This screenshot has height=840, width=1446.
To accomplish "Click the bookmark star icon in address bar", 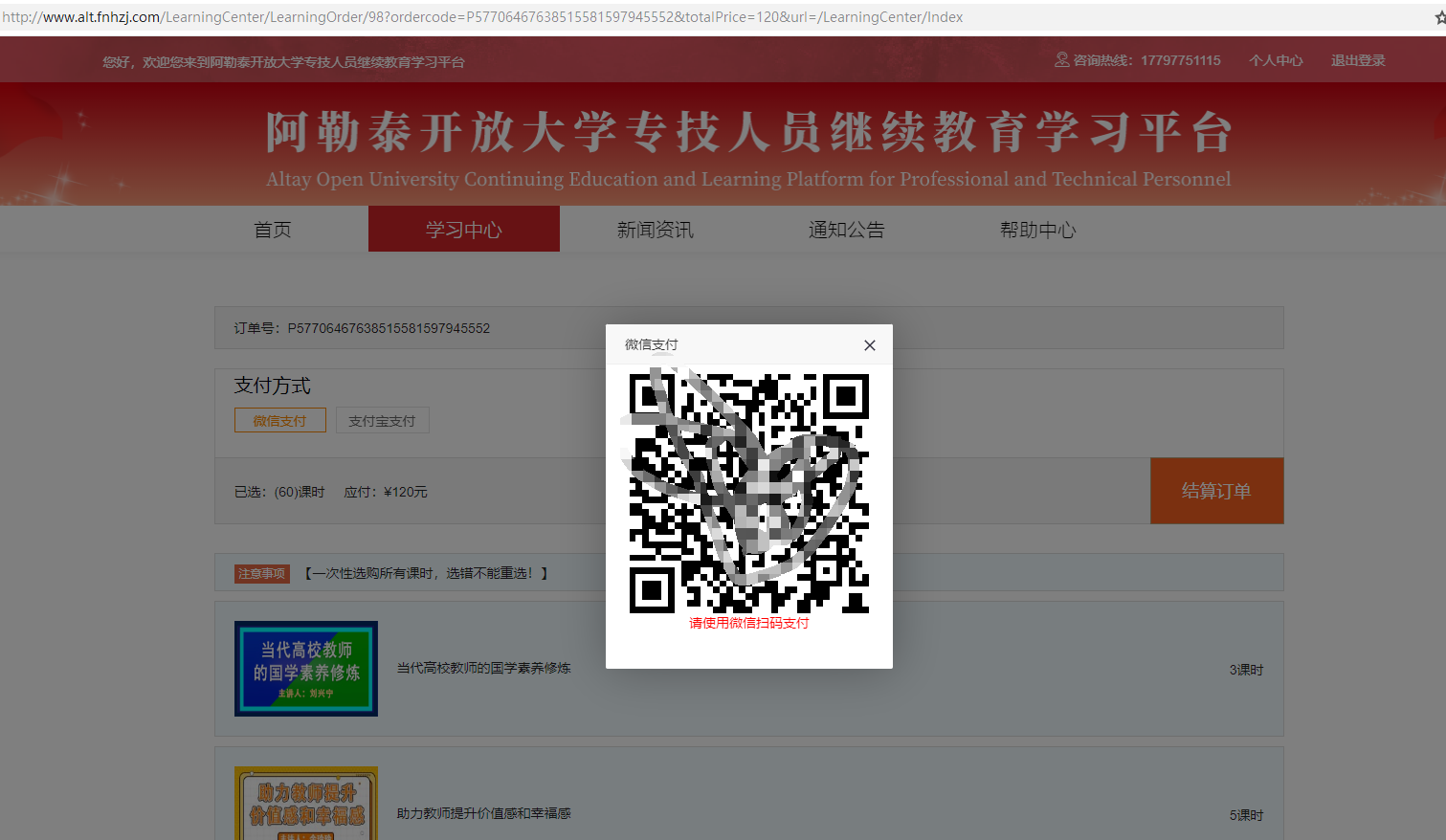I will tap(1440, 17).
